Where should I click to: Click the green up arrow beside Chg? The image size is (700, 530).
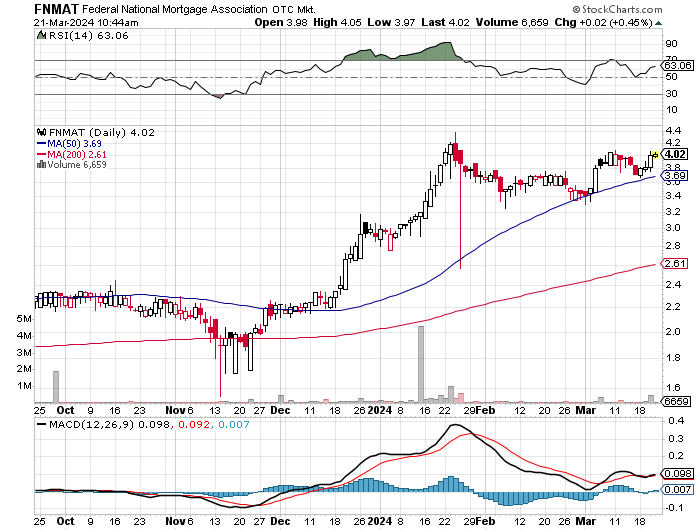tap(658, 23)
